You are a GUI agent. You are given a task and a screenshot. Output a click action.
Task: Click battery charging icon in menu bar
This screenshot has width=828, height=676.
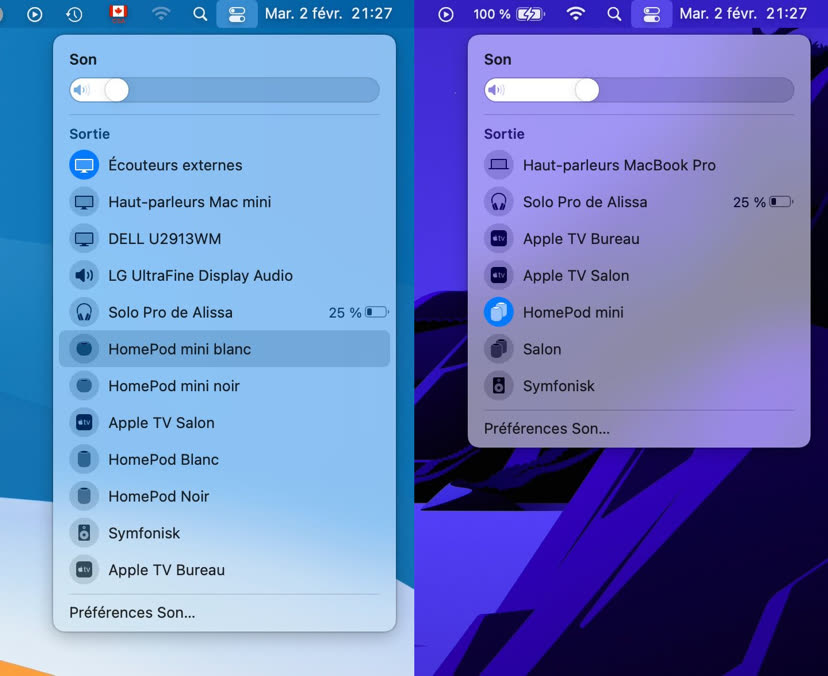tap(531, 14)
